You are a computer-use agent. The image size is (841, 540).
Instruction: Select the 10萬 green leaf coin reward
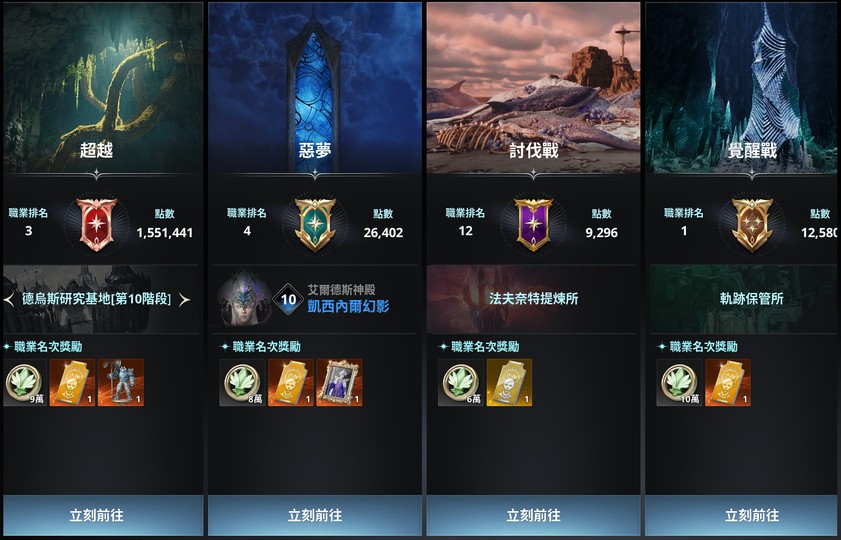(679, 382)
